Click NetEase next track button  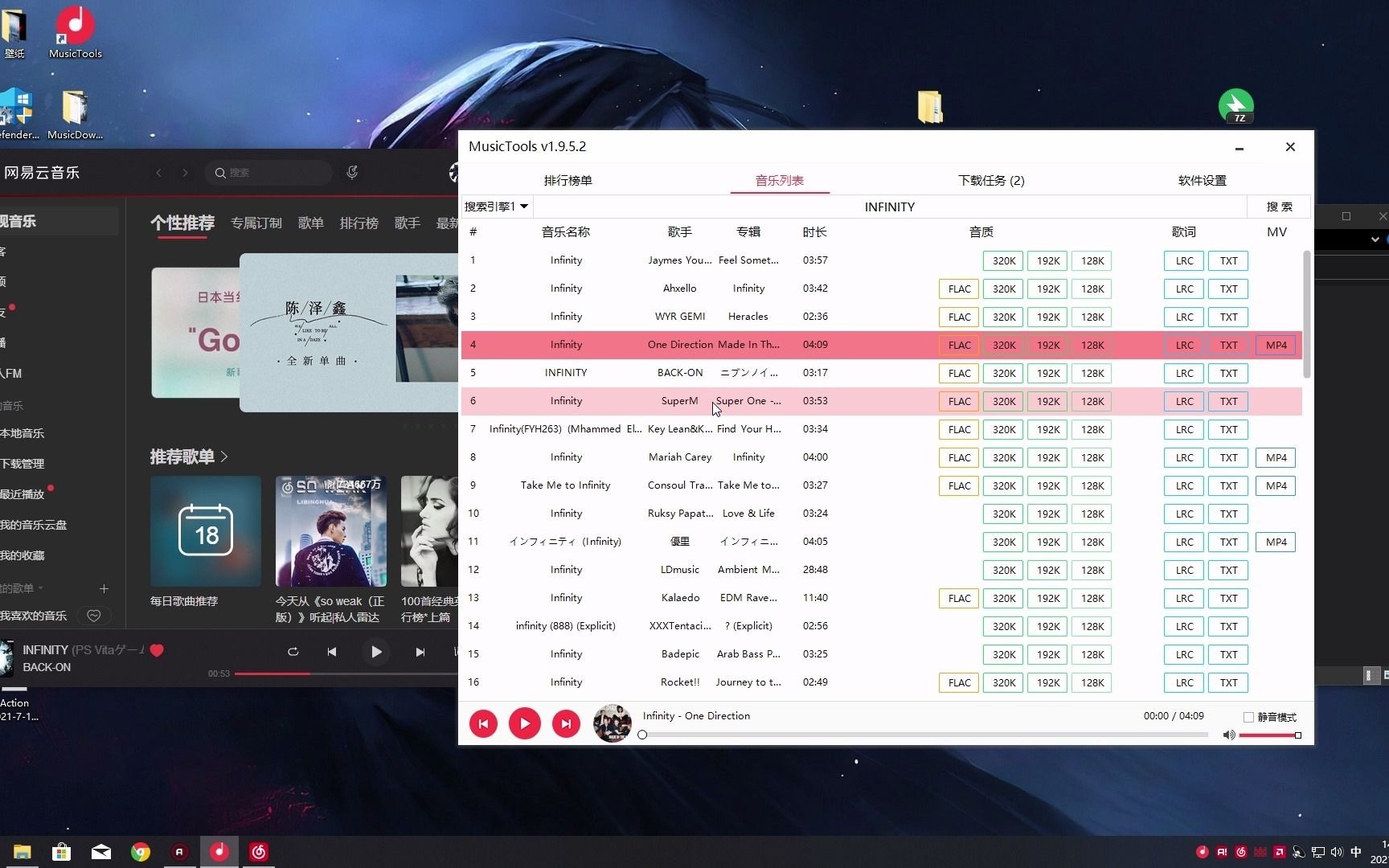(420, 652)
